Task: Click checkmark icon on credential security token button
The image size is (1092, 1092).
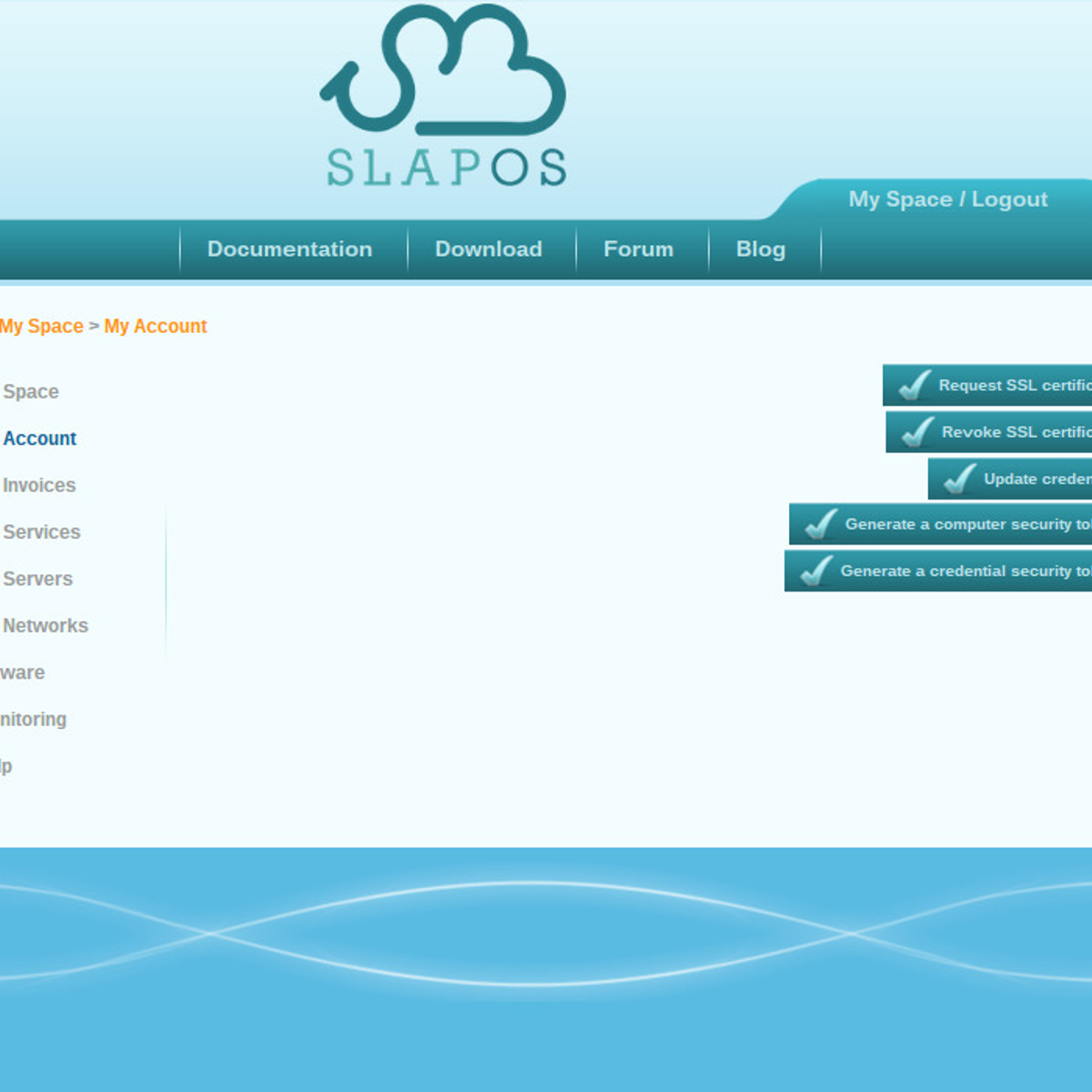Action: [817, 571]
